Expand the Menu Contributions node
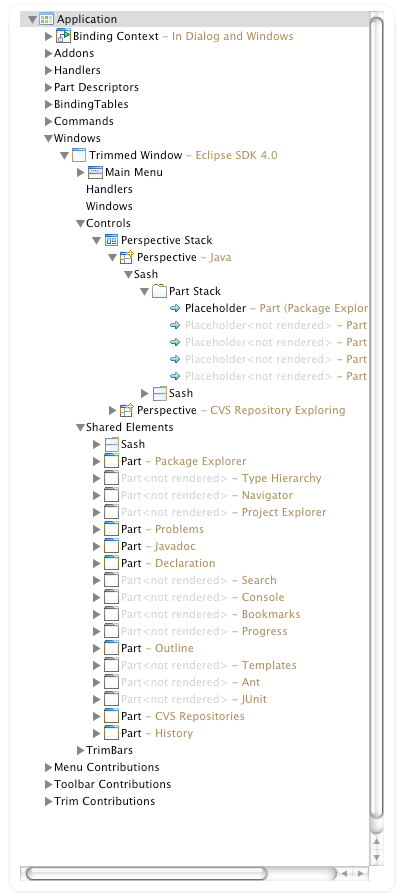This screenshot has height=893, width=397. 48,768
